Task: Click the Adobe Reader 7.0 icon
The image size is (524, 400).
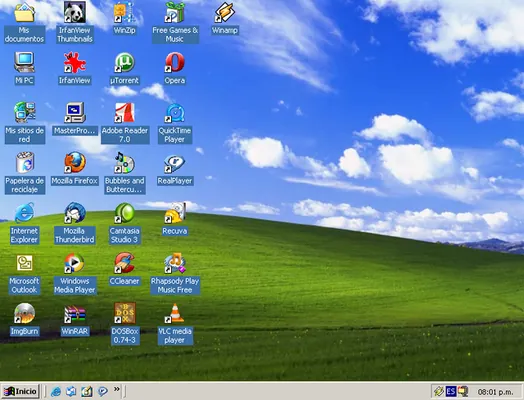Action: [124, 113]
